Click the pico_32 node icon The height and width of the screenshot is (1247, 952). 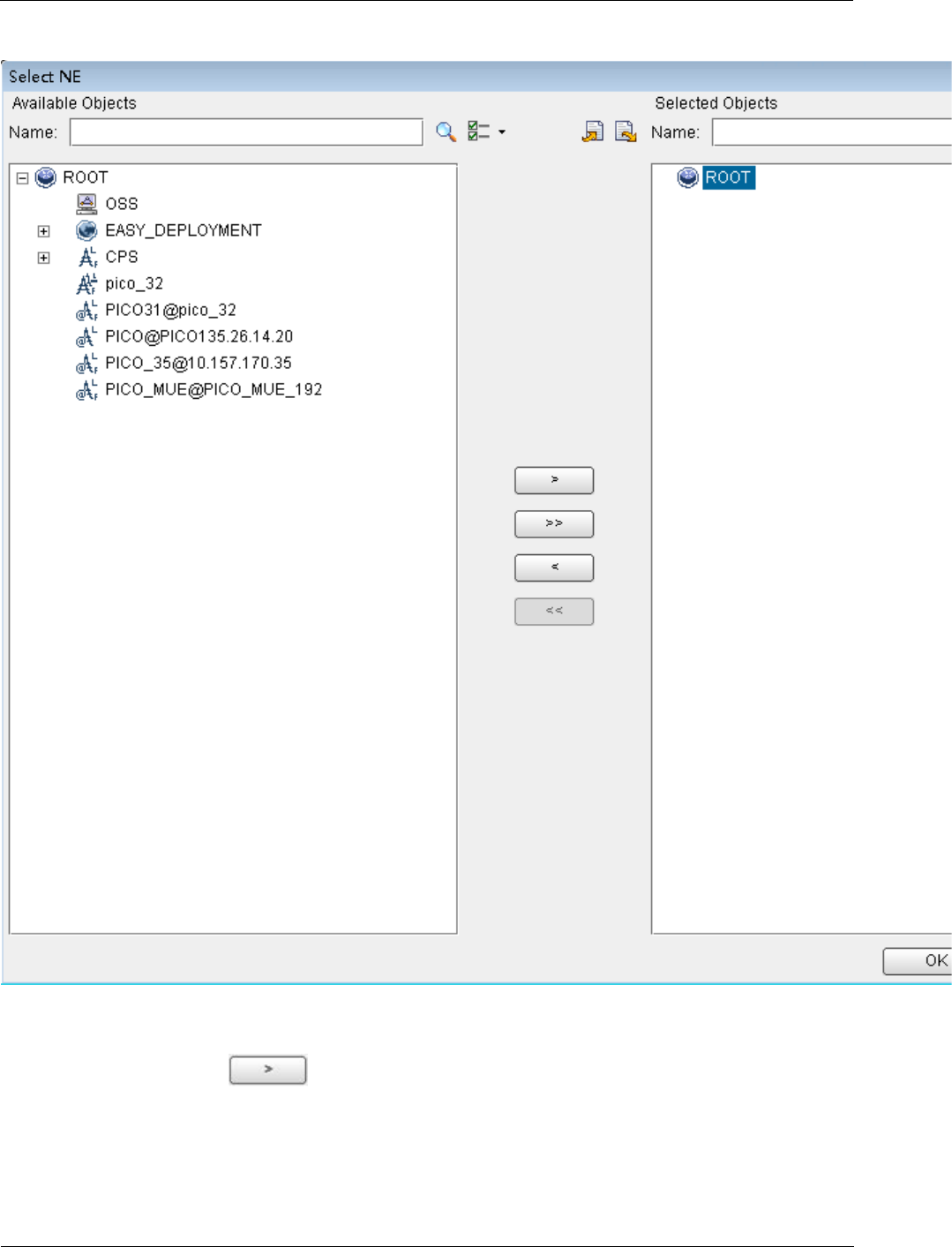(86, 283)
